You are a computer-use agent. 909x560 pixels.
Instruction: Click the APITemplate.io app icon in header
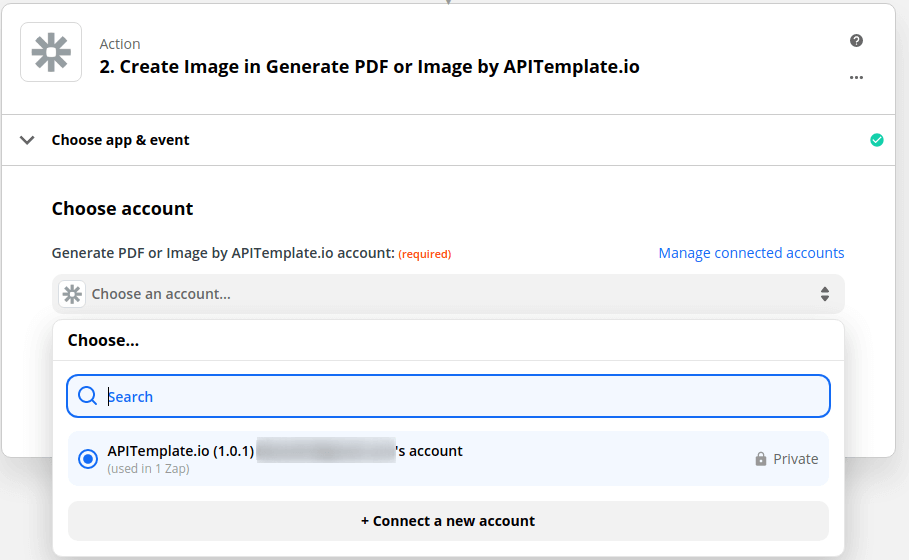pos(51,52)
